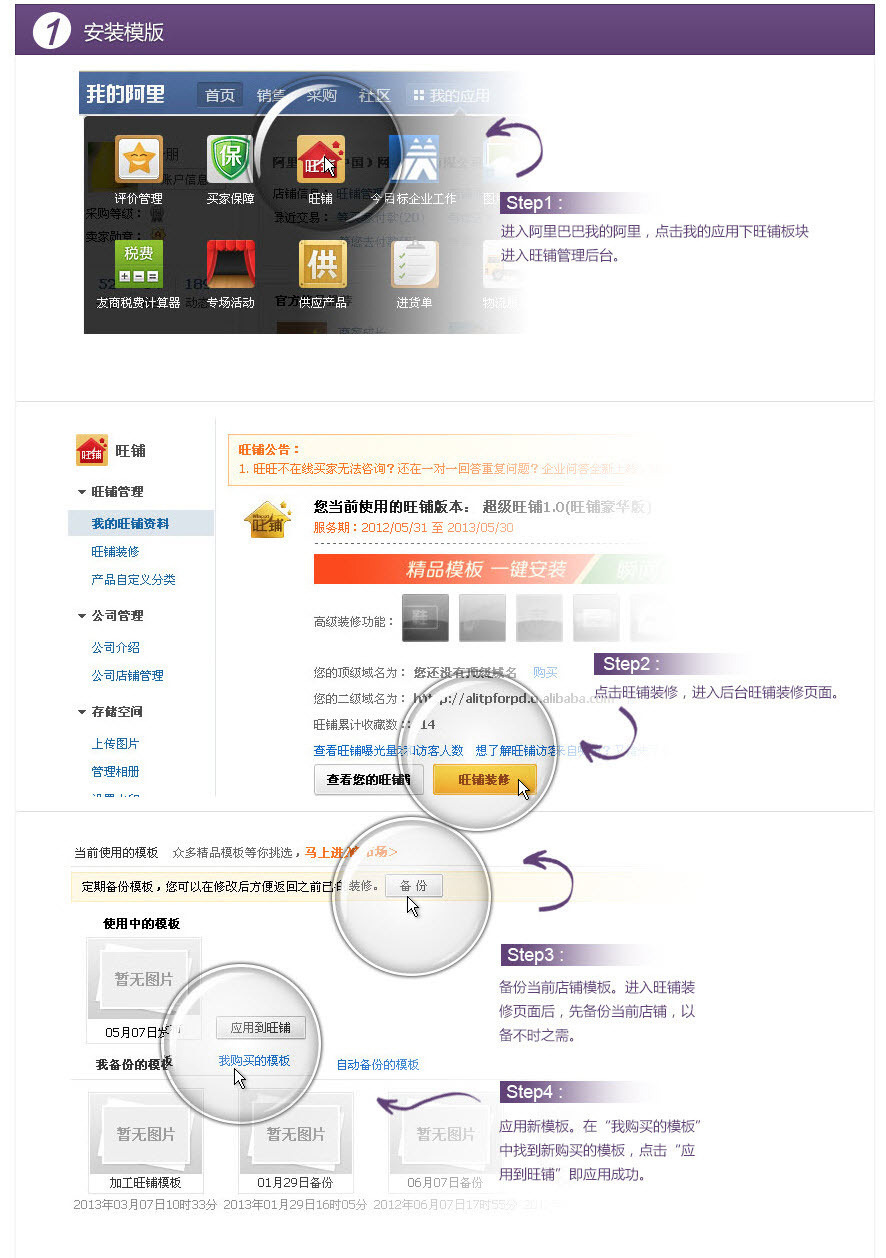This screenshot has height=1258, width=886.
Task: Click the 服务期 2012/05/31 至 2013/05/30 text
Action: 414,528
